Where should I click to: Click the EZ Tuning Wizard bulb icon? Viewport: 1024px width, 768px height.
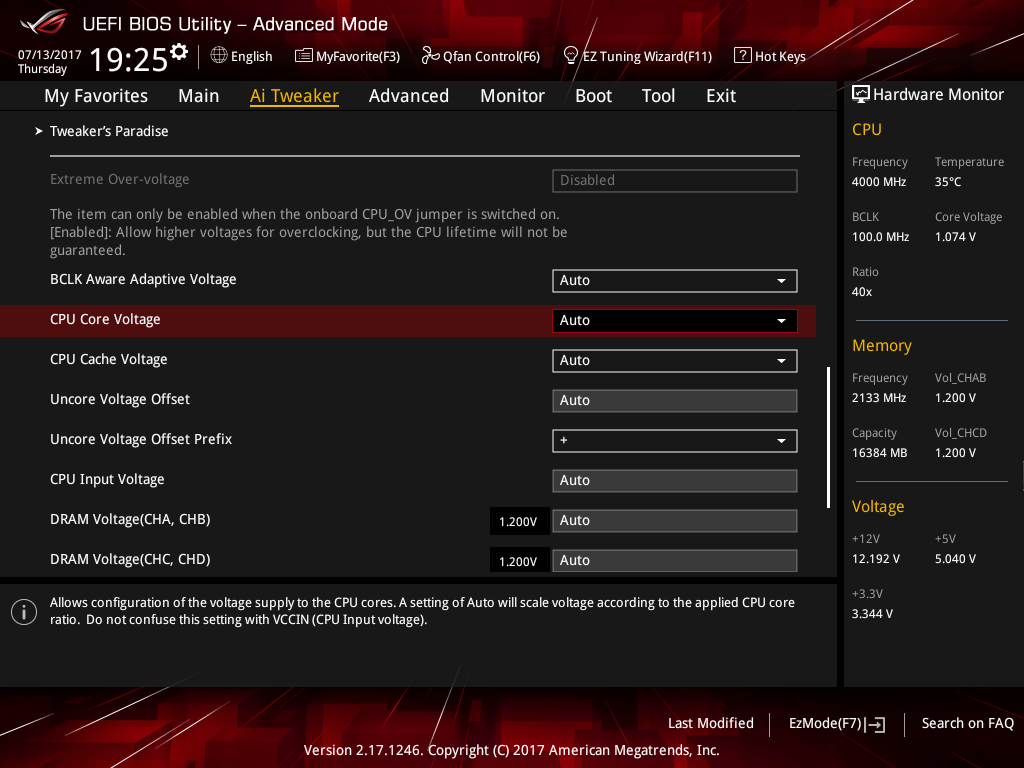coord(571,56)
